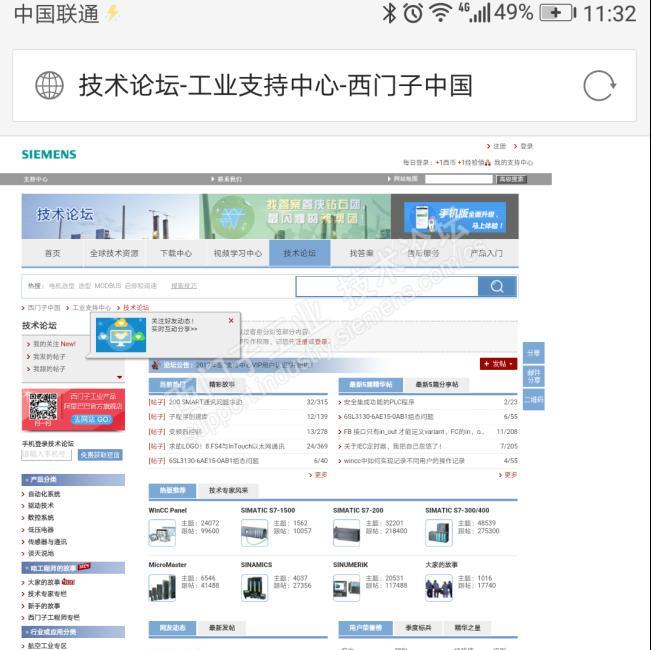Image resolution: width=651 pixels, height=650 pixels.
Task: Open the 视频学习中心 nav tab
Action: [x=238, y=253]
